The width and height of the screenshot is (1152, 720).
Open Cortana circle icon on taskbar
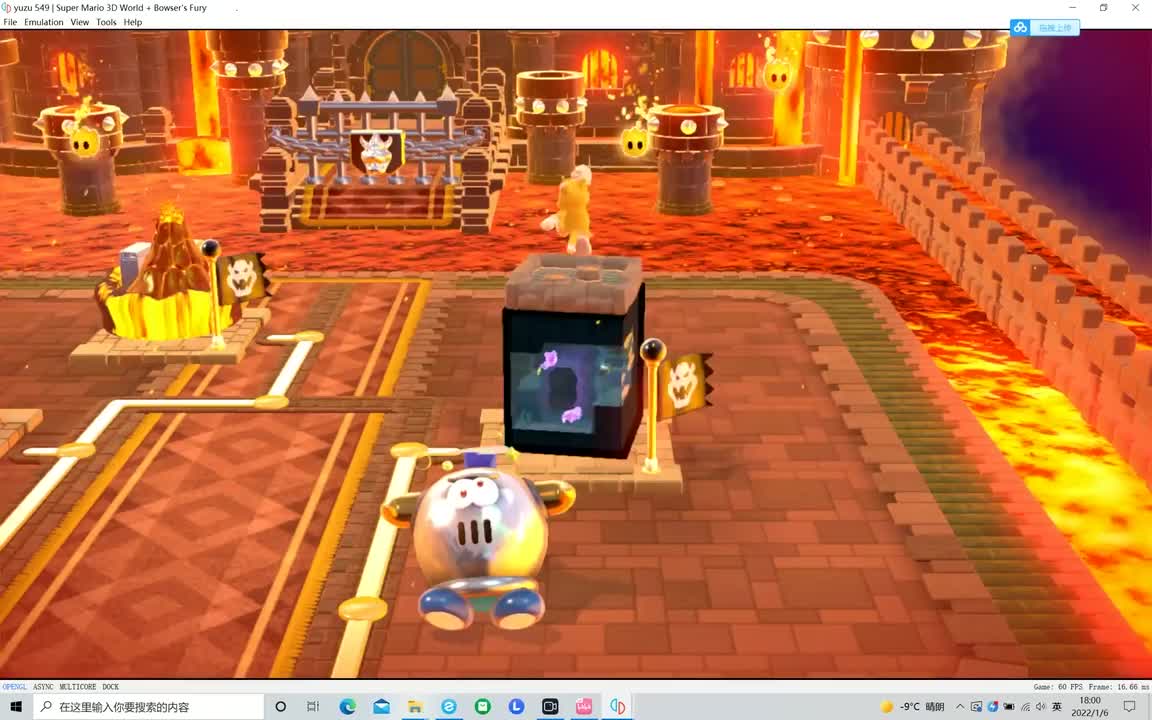click(280, 707)
